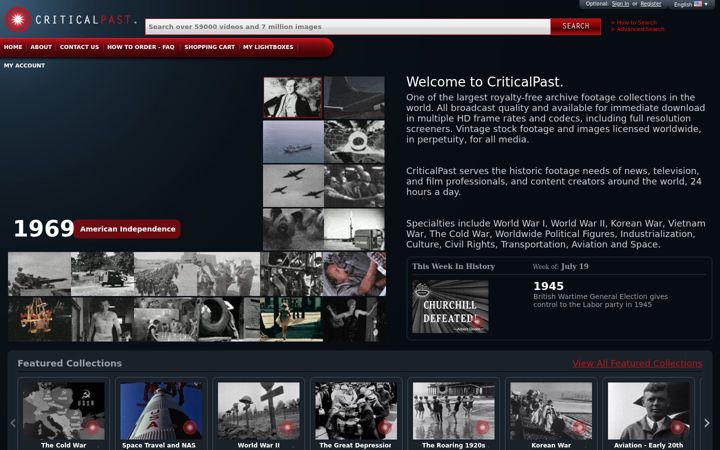The height and width of the screenshot is (450, 720).
Task: Open the Churchill Defeated video thumbnail
Action: tap(450, 307)
